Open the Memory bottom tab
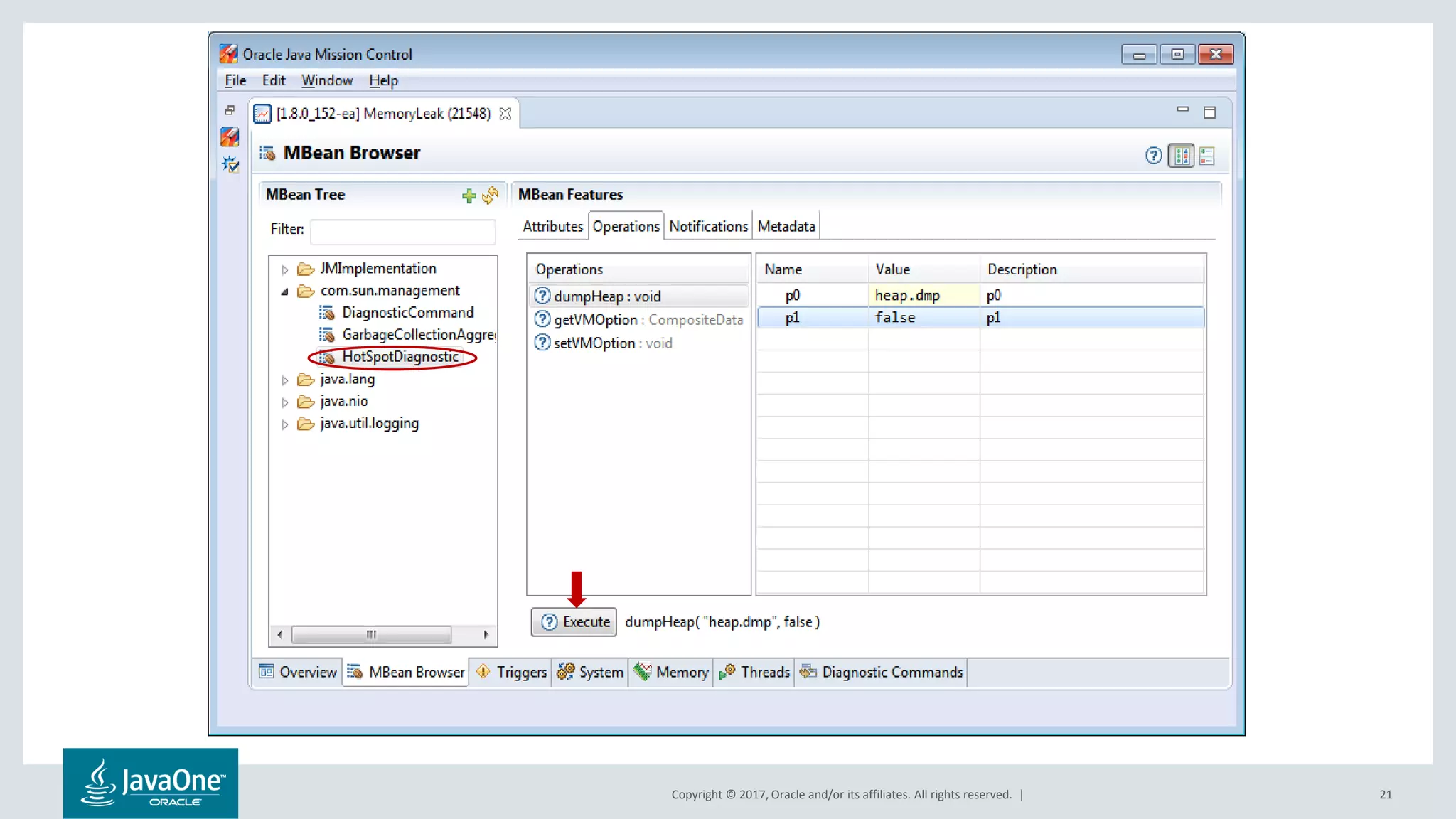 671,672
